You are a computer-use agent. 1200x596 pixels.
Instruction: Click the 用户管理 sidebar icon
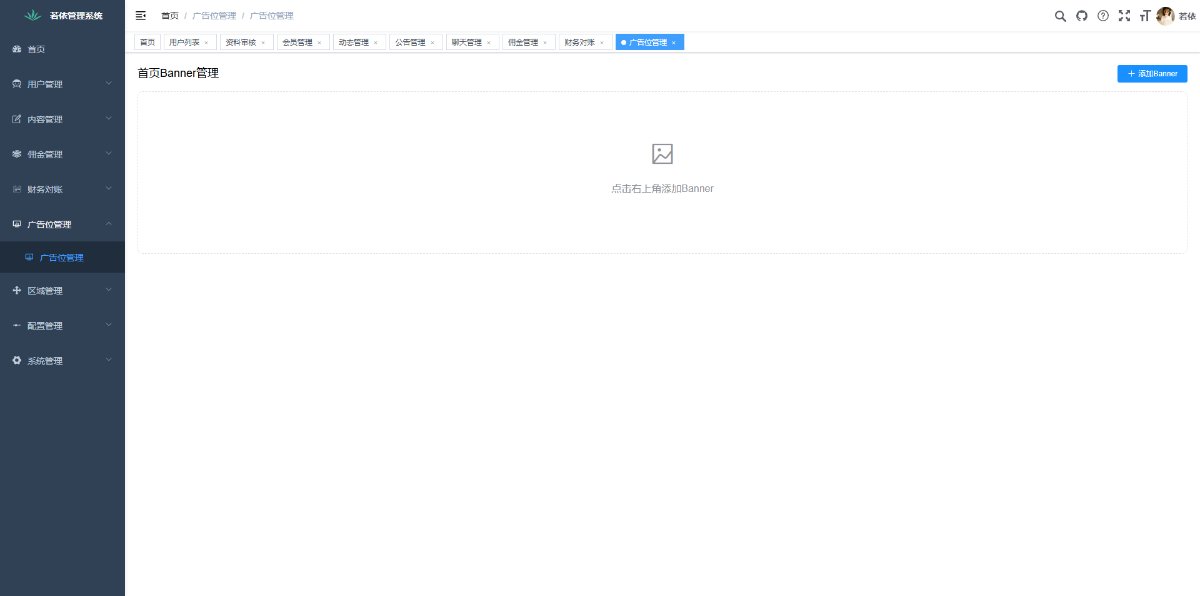tap(16, 84)
